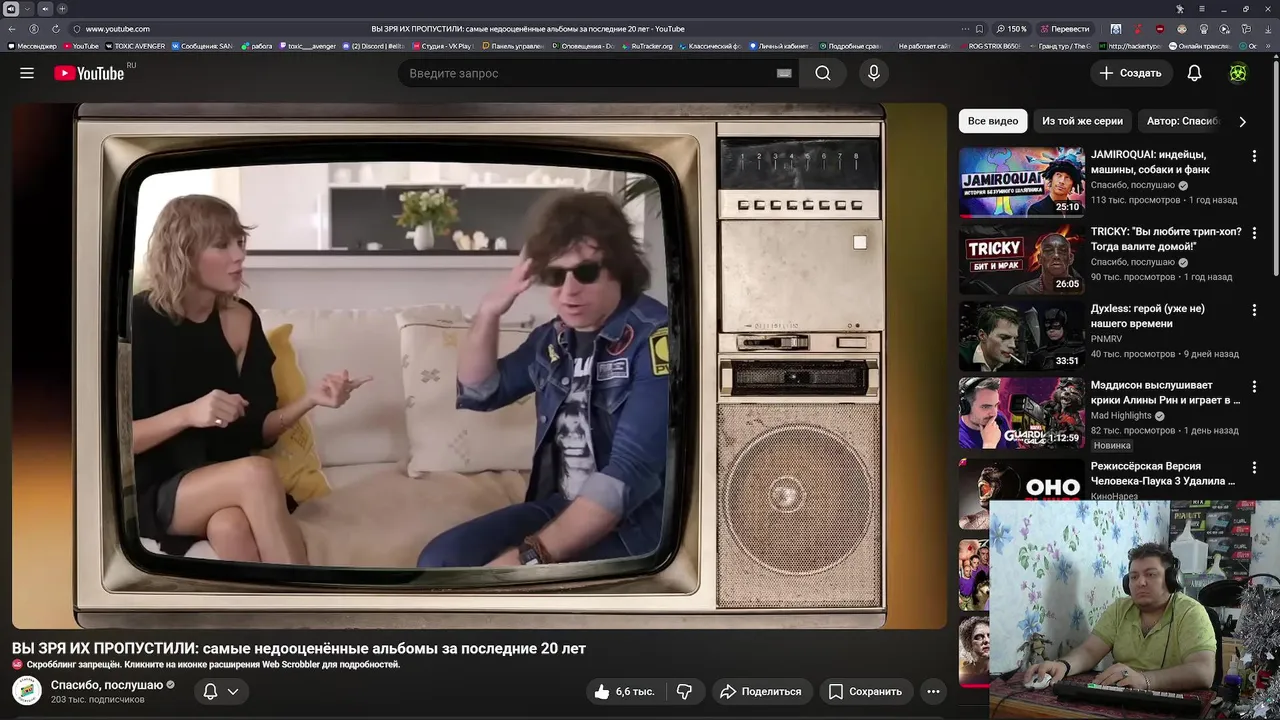Open the address bar three-dots menu
1280x720 pixels.
[965, 29]
